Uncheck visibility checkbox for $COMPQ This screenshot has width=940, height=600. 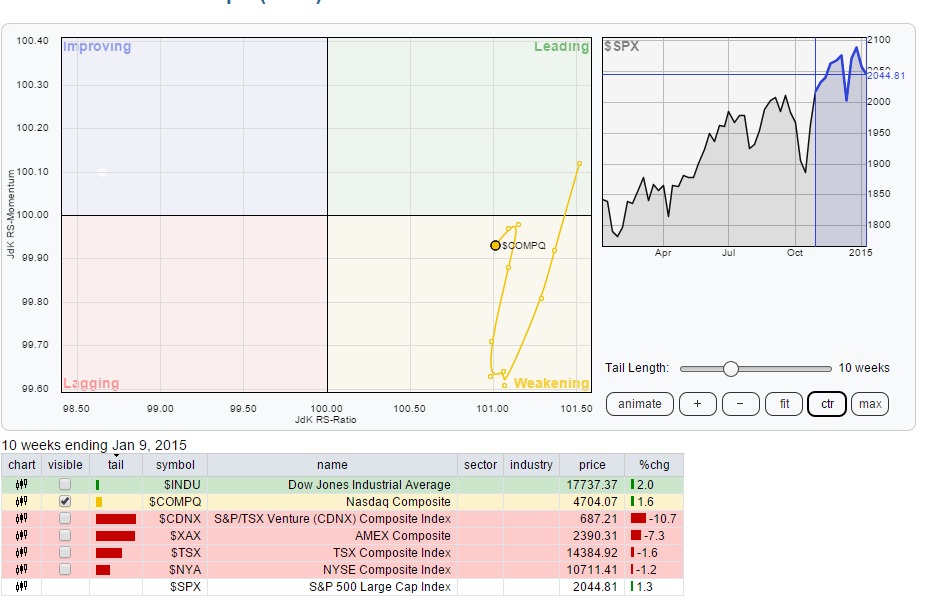(65, 501)
